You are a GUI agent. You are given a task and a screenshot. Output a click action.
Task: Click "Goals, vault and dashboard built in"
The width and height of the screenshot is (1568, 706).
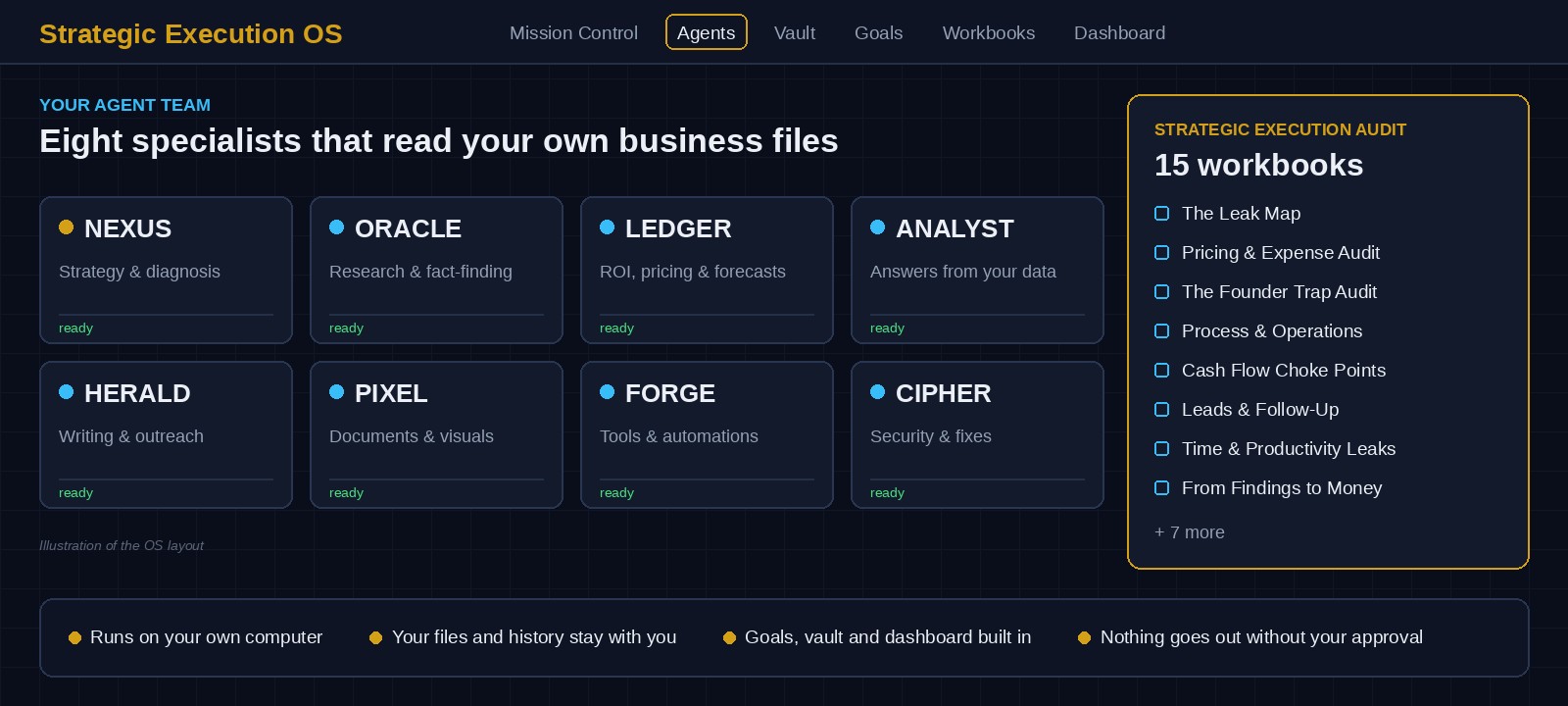coord(888,637)
